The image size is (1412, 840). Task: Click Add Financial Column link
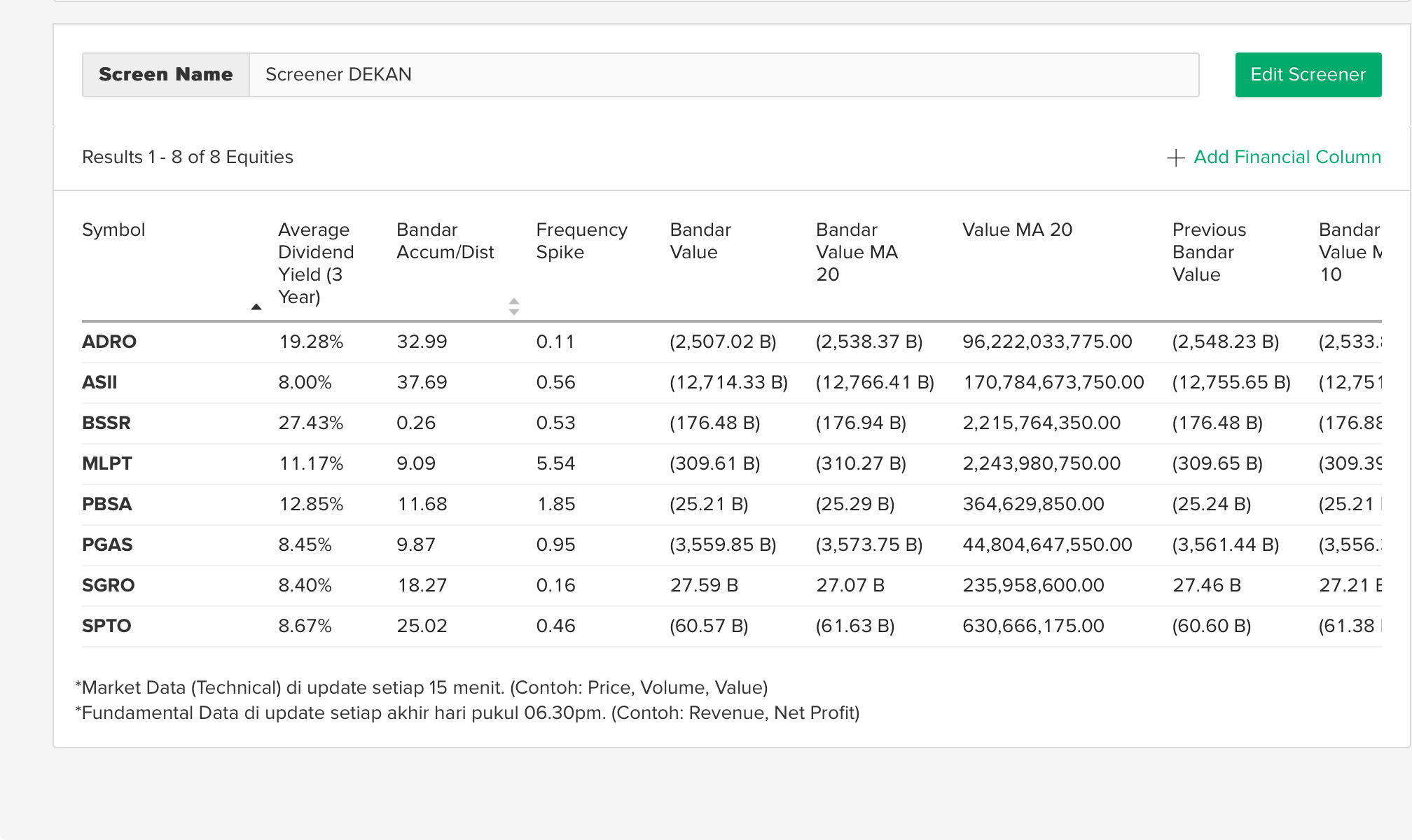click(x=1287, y=157)
